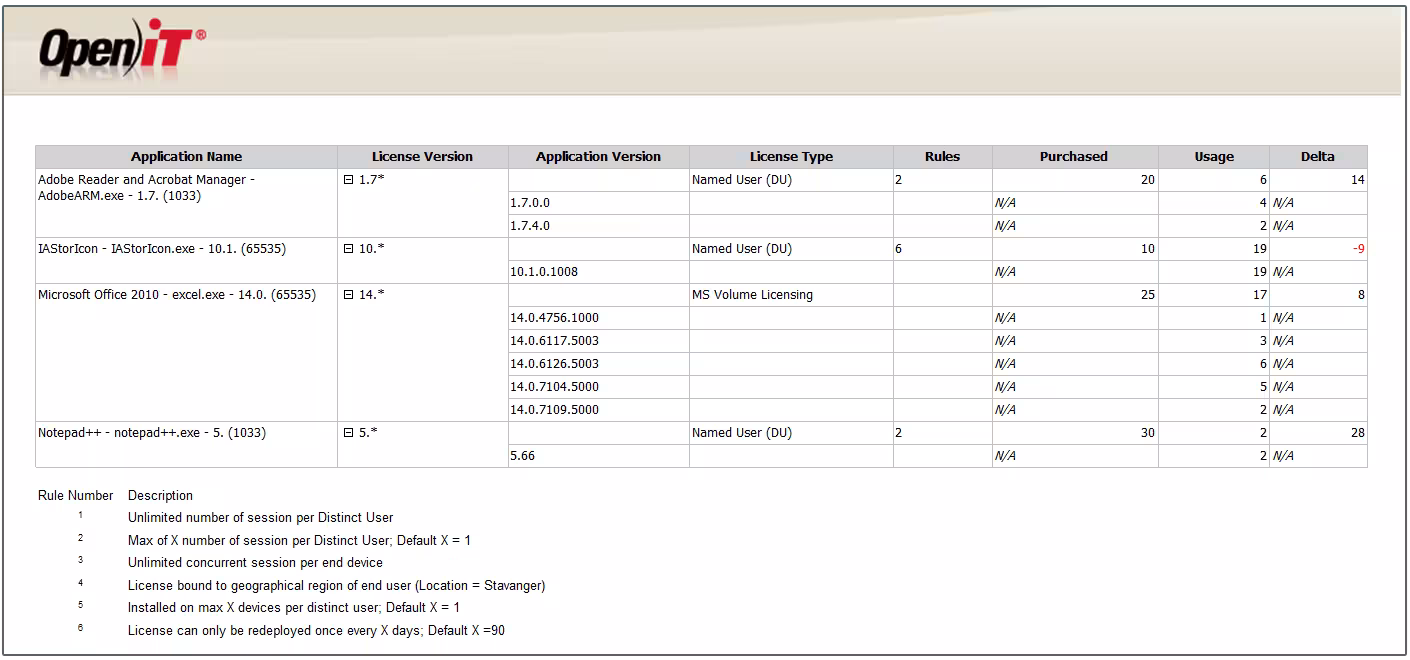Click the Application Name column header

[186, 157]
